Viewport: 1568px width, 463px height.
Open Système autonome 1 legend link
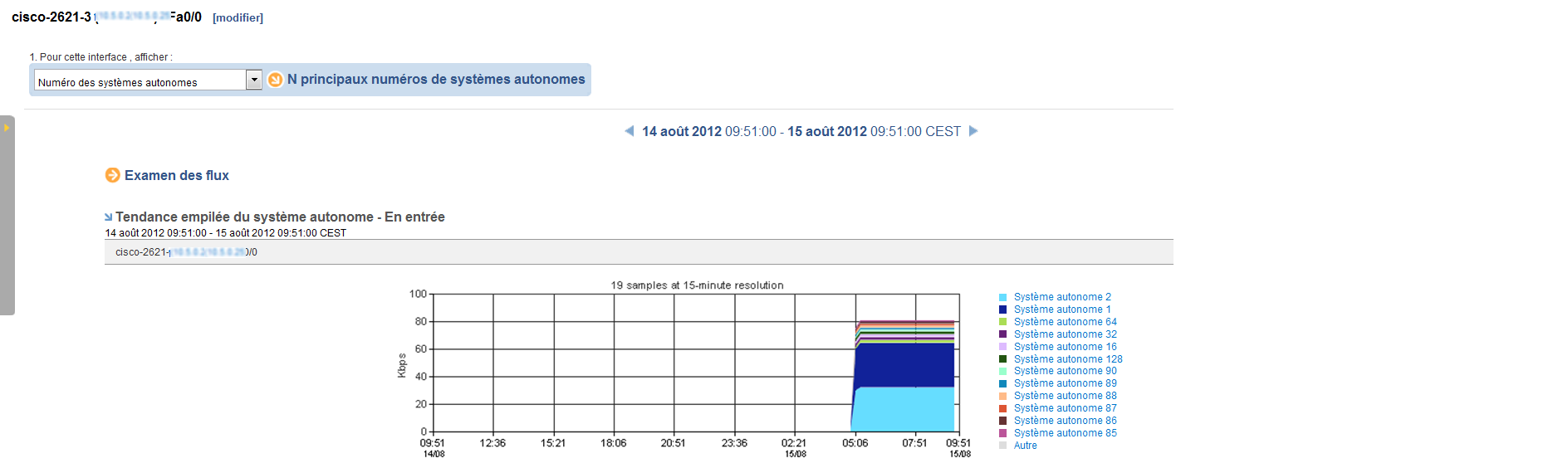tap(1062, 309)
